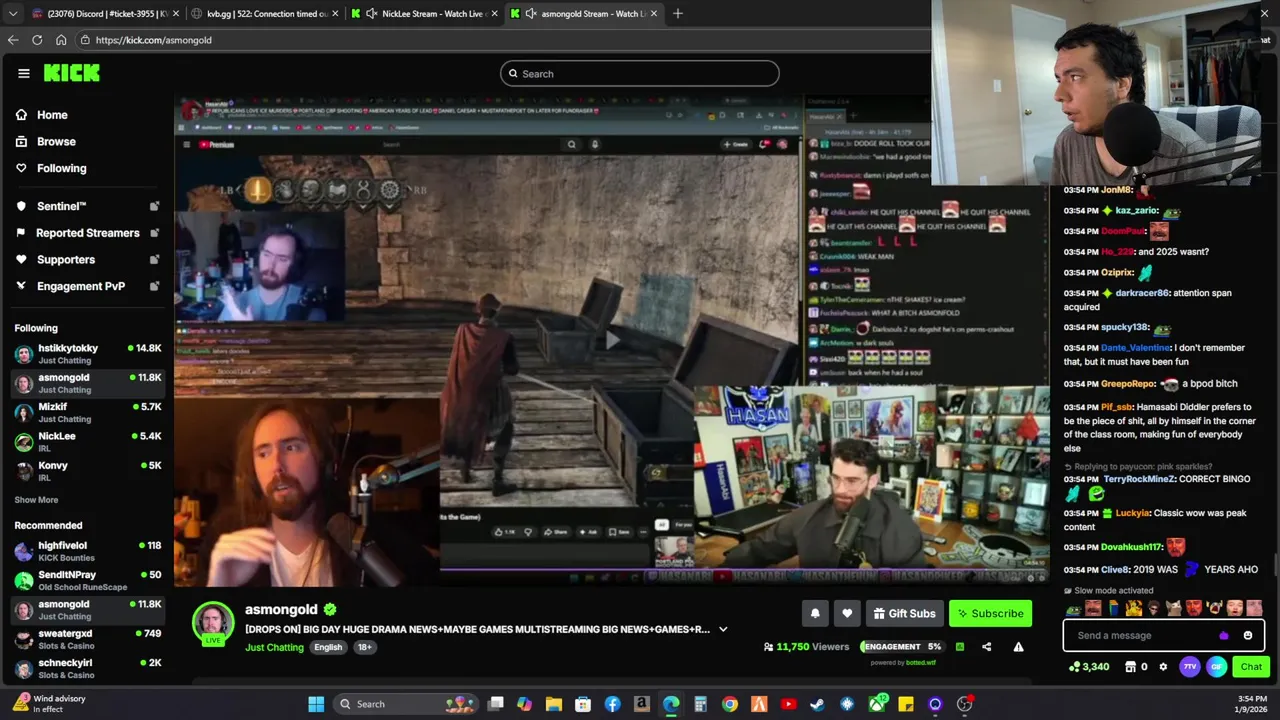Open hstikkytokky channel in Following list
Screen dimensions: 1280x720
click(x=87, y=354)
